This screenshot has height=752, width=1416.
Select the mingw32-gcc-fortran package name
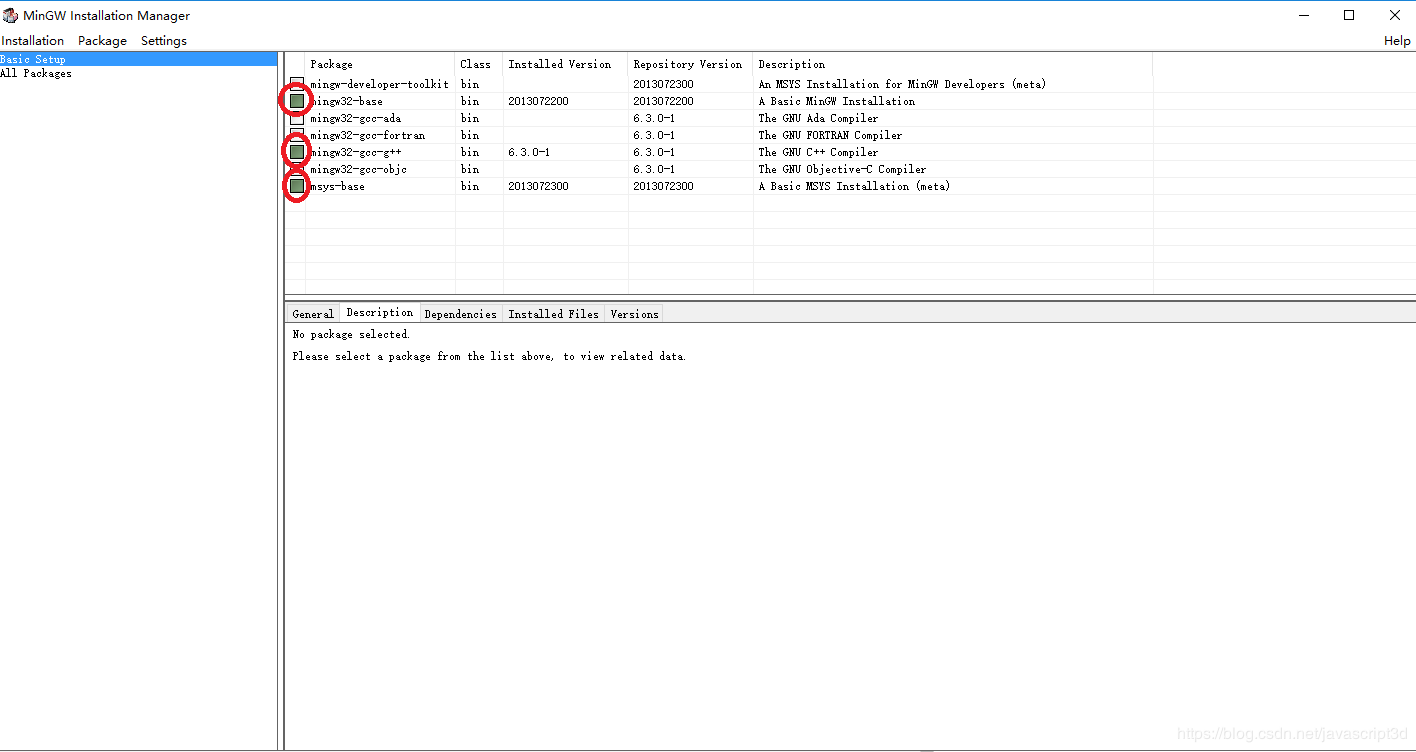(x=368, y=135)
